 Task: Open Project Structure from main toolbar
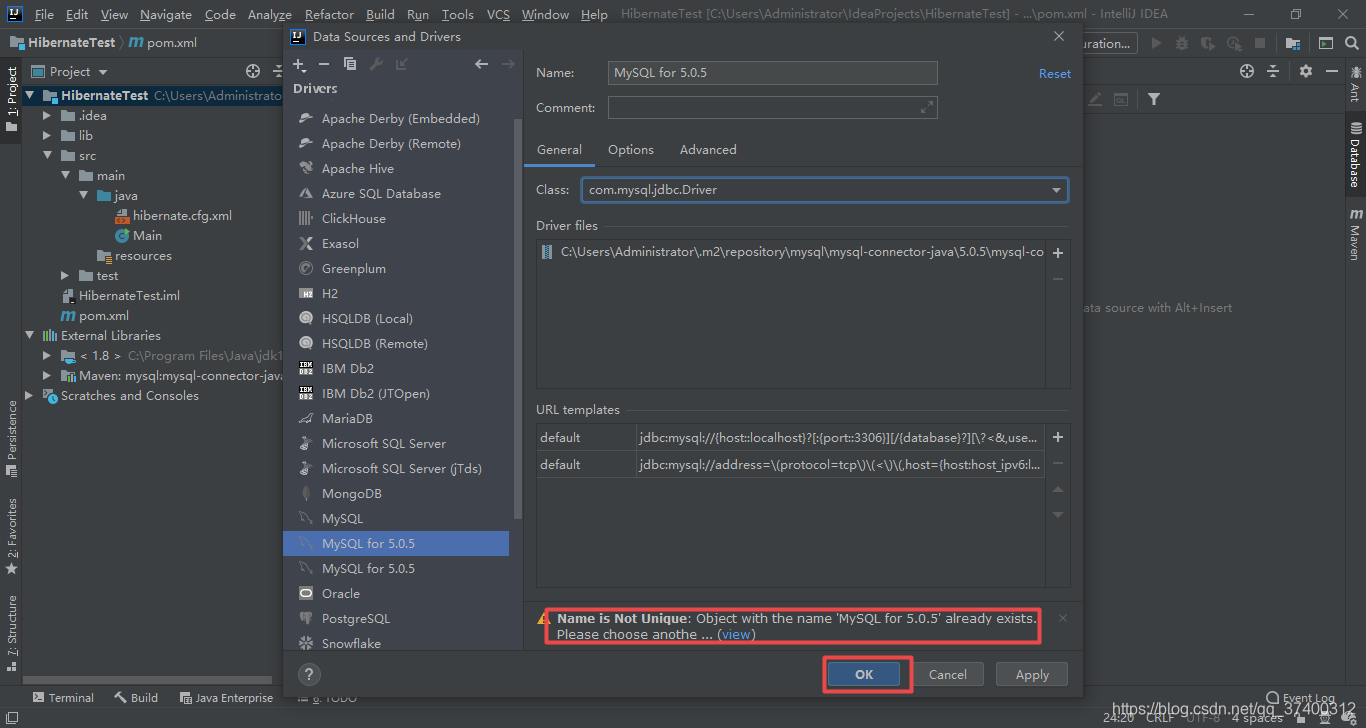point(1293,43)
